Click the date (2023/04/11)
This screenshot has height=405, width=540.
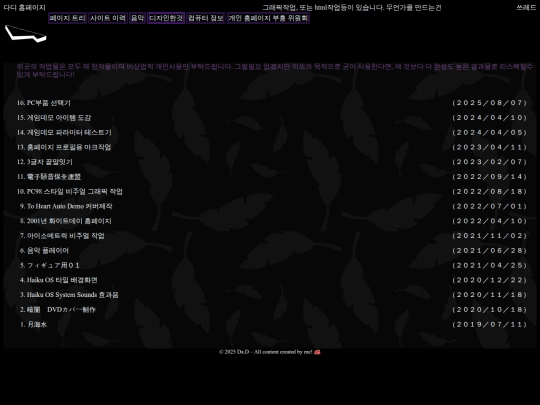489,147
